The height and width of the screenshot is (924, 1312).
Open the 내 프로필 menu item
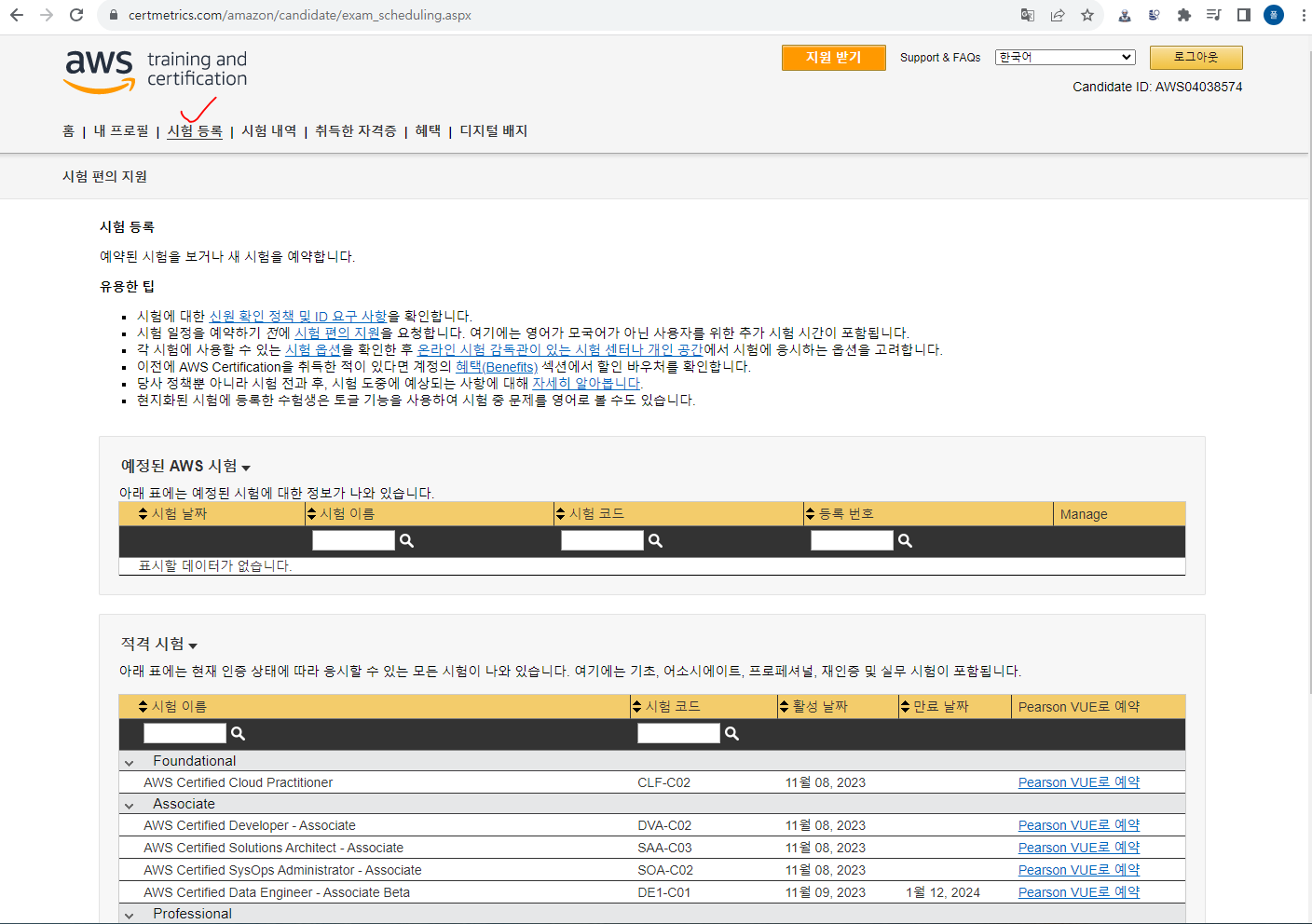(121, 131)
